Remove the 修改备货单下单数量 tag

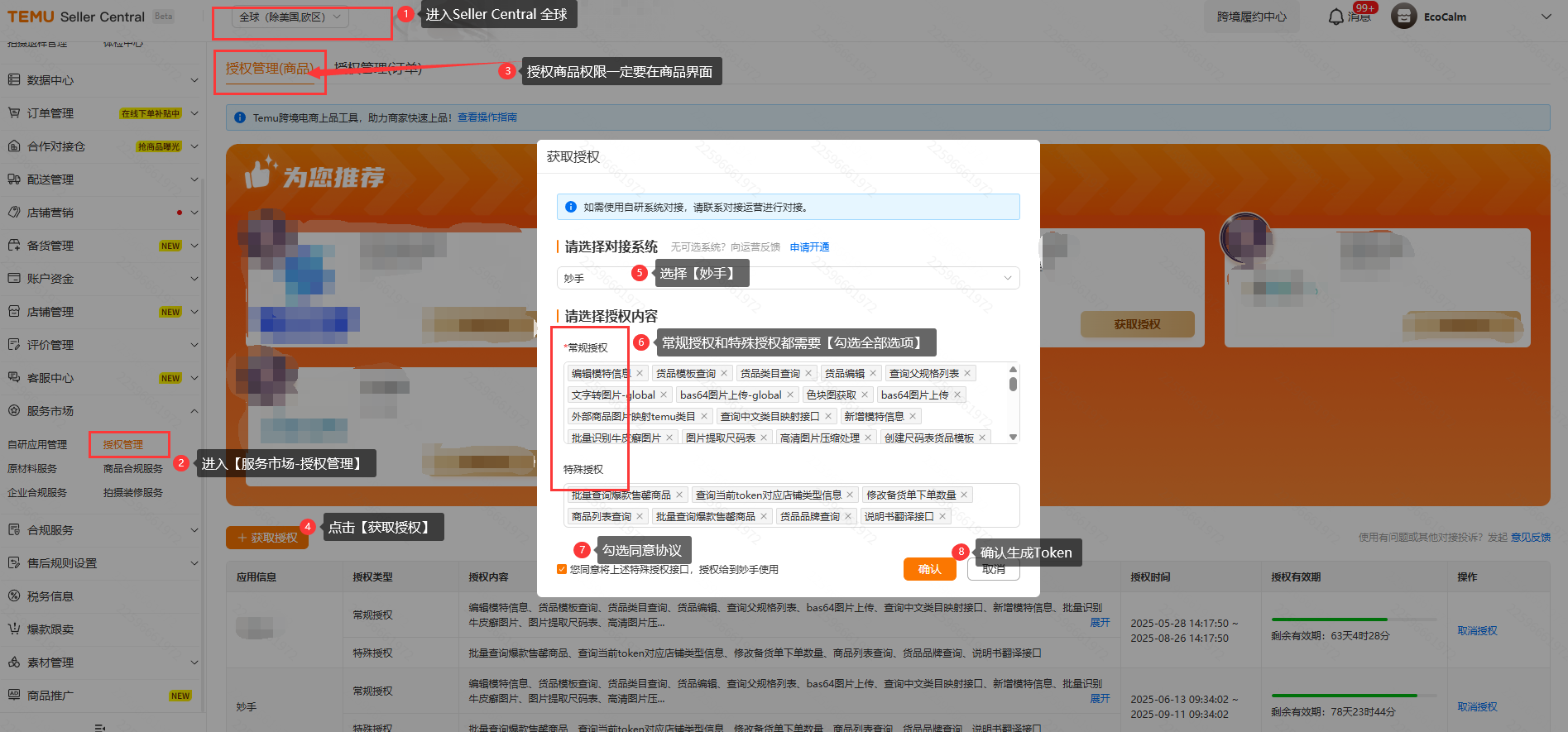pyautogui.click(x=964, y=495)
